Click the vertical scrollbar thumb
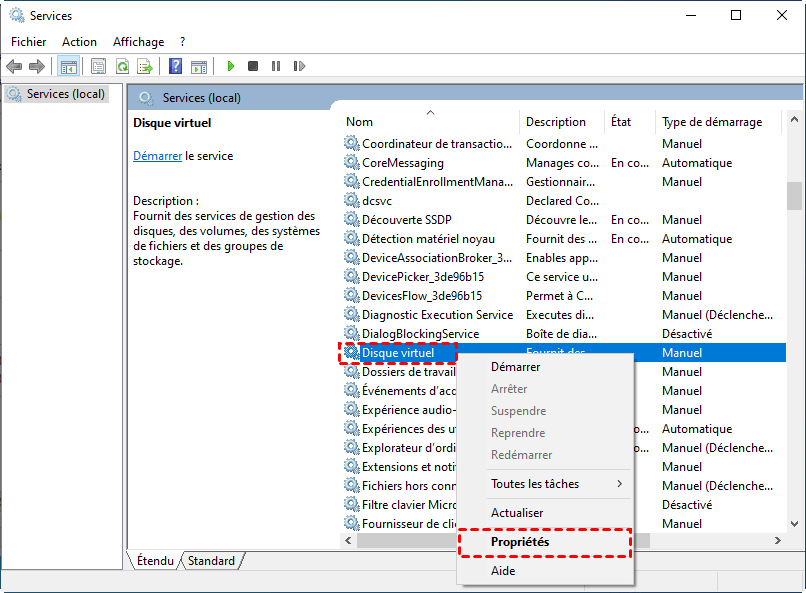806x593 pixels. [794, 196]
